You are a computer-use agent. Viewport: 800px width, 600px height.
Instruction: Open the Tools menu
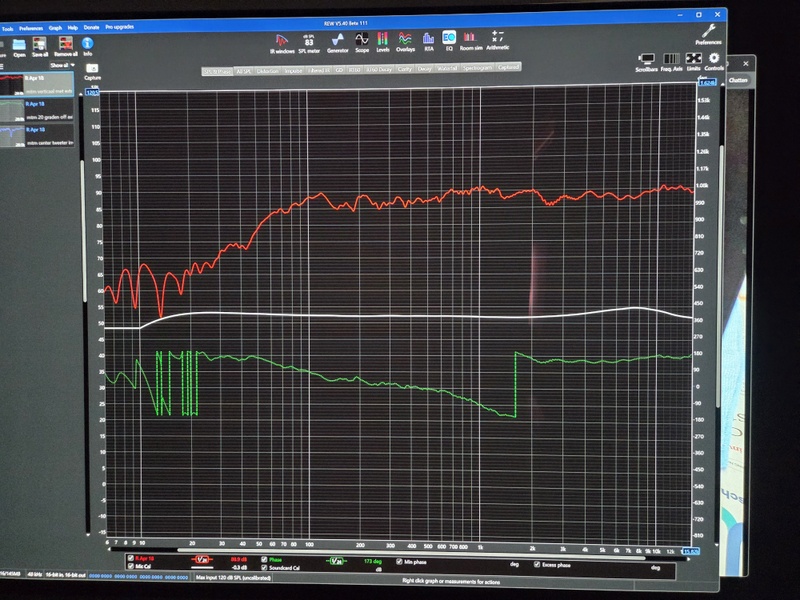pos(7,29)
